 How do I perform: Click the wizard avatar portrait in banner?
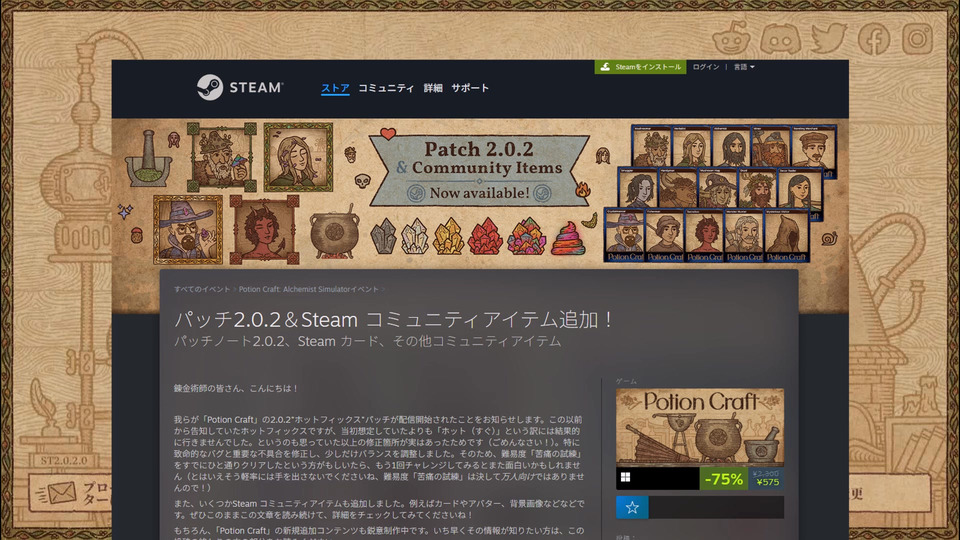(188, 230)
